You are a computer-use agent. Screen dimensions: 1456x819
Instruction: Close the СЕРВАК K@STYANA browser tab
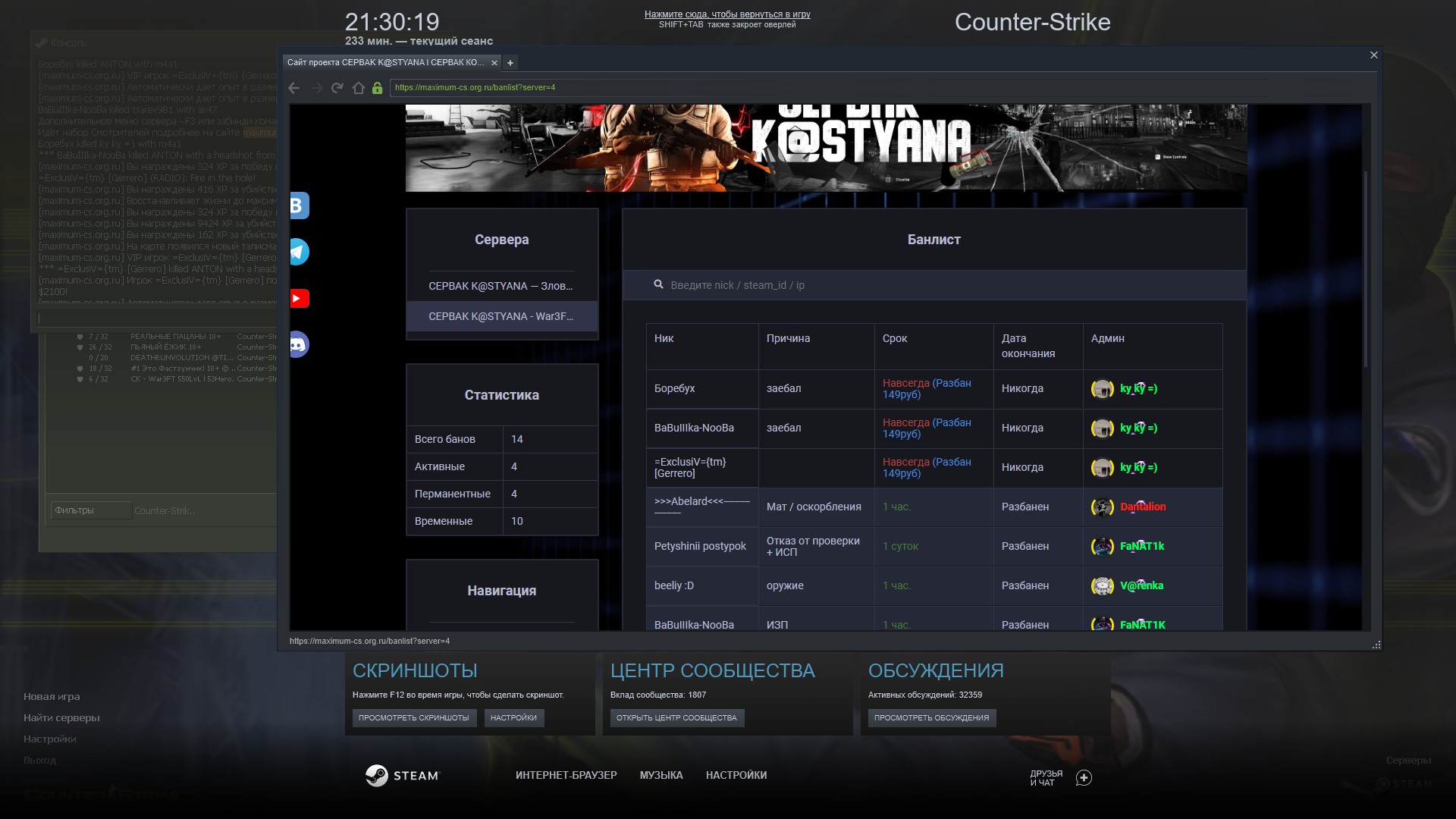pos(494,63)
